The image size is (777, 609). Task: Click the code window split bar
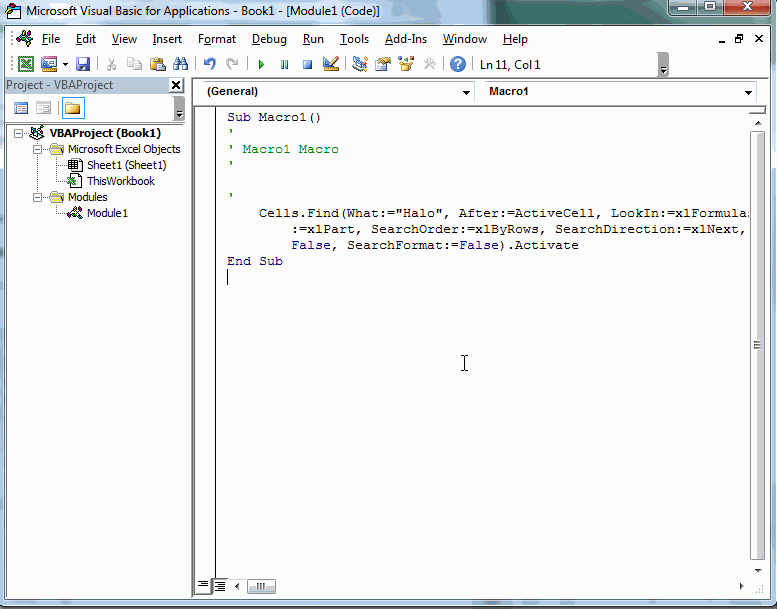point(757,111)
